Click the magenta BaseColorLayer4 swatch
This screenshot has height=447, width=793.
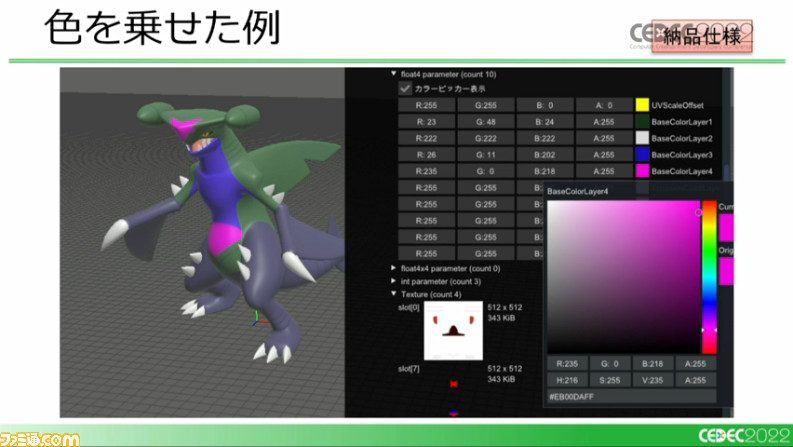tap(642, 171)
